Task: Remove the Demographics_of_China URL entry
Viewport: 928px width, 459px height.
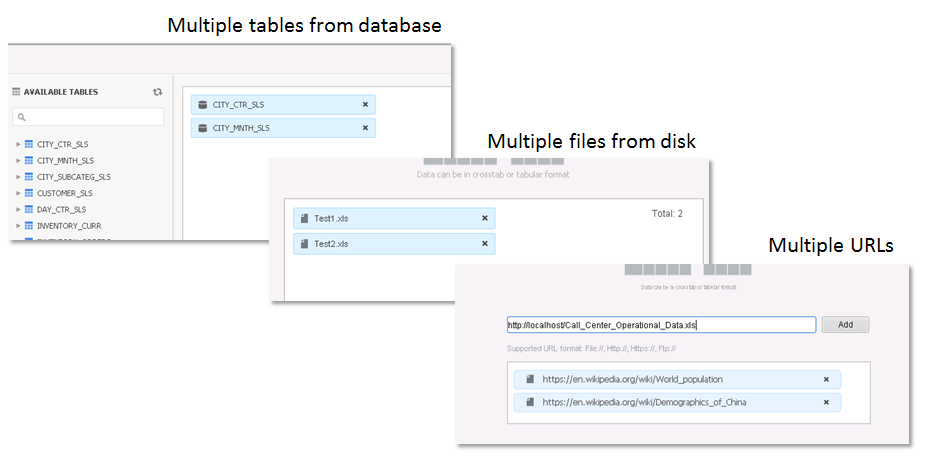Action: point(826,402)
